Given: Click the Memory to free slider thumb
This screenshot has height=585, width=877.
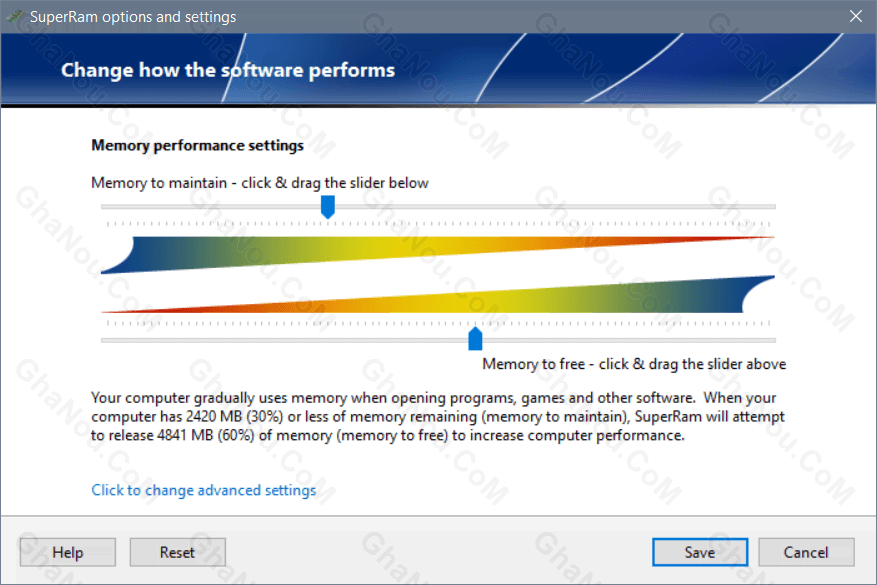Looking at the screenshot, I should coord(475,339).
